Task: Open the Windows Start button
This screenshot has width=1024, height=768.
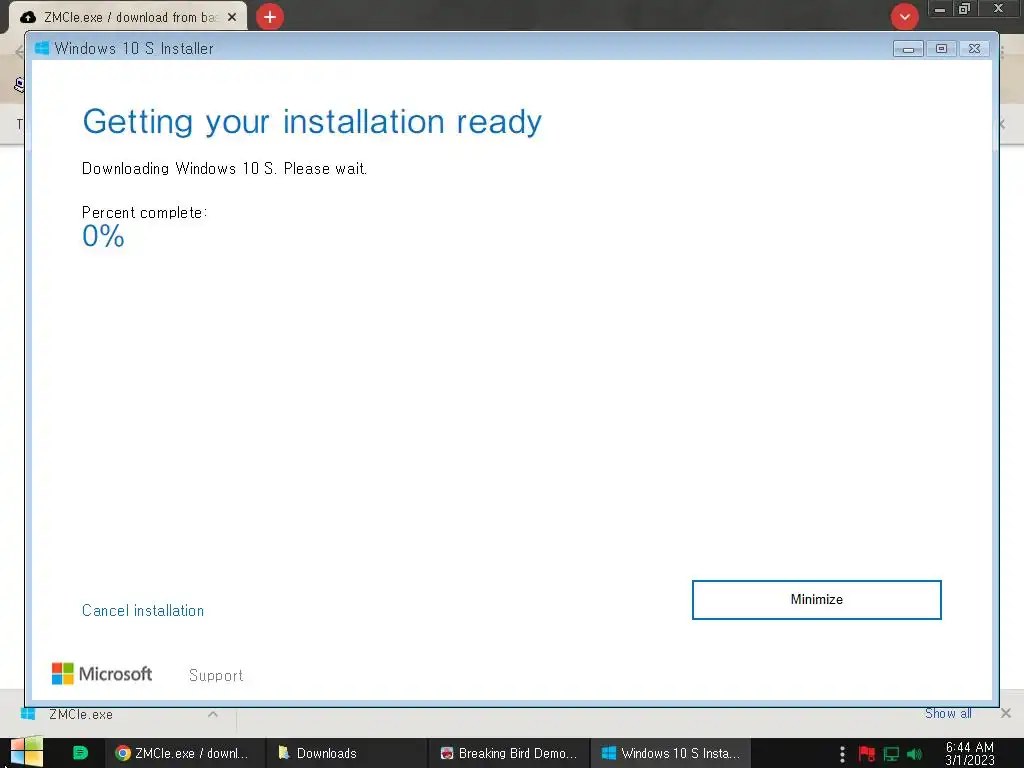Action: [27, 753]
